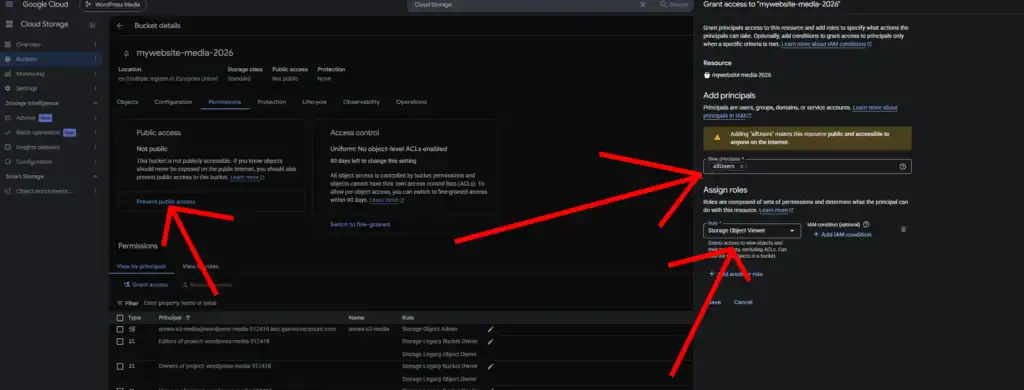
Task: Click Switch to fine-grained link
Action: pos(360,224)
